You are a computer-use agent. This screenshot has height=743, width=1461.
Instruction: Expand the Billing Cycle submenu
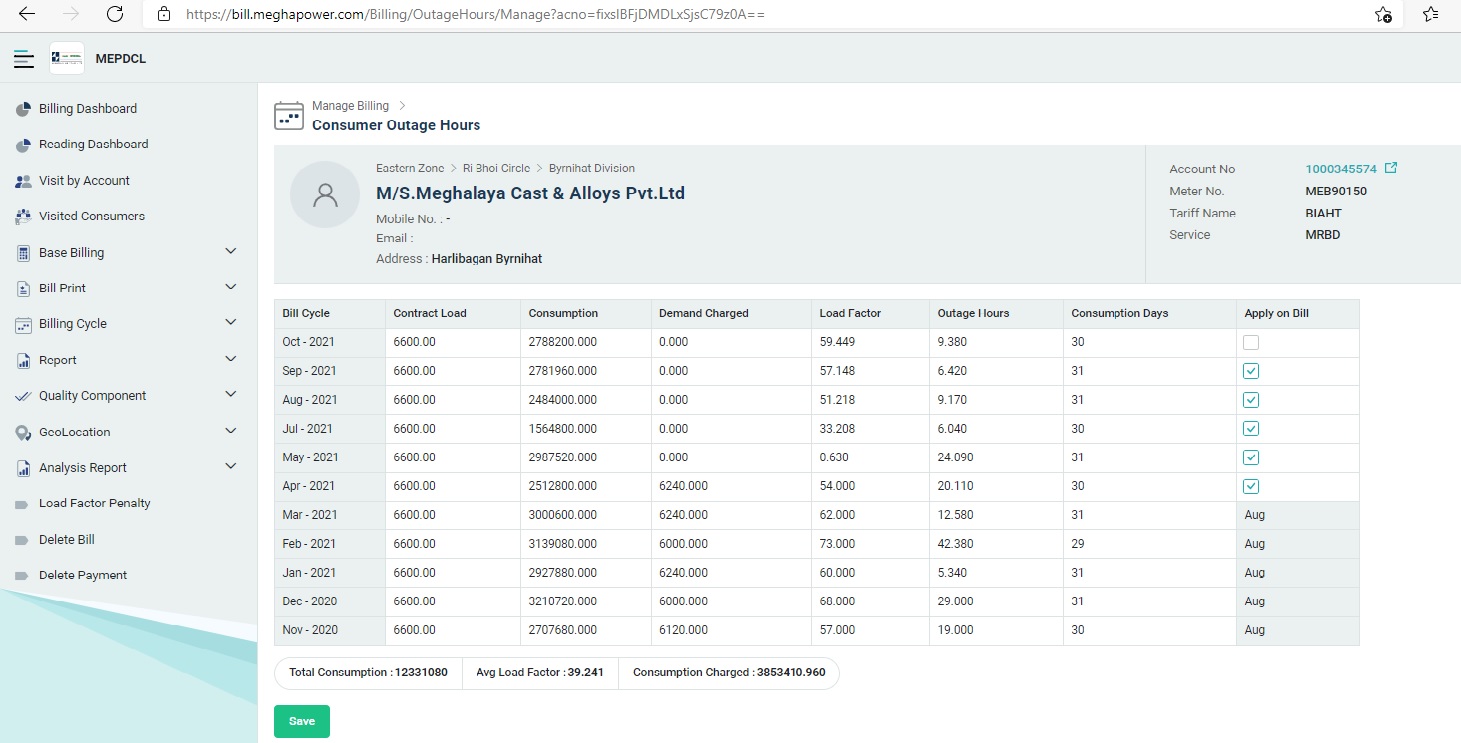pyautogui.click(x=231, y=323)
